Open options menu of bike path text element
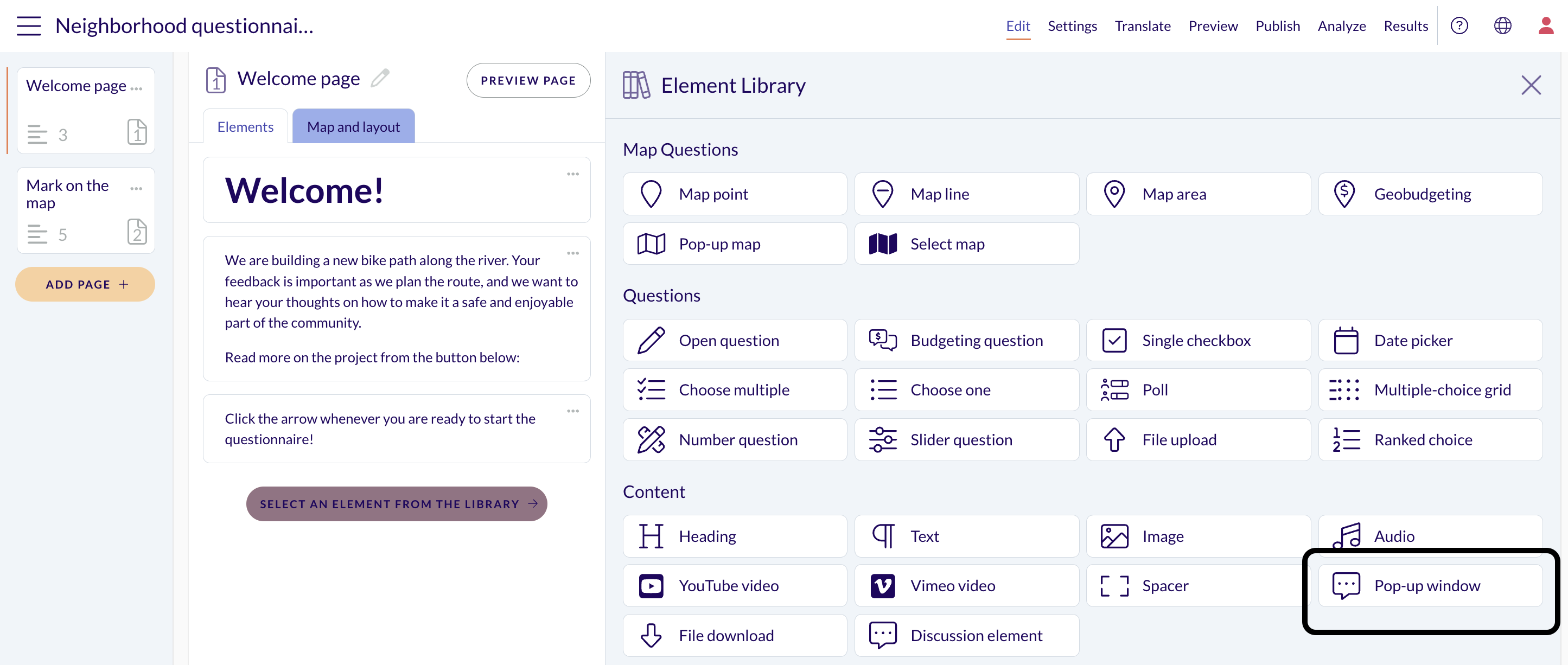Image resolution: width=1568 pixels, height=665 pixels. (573, 254)
